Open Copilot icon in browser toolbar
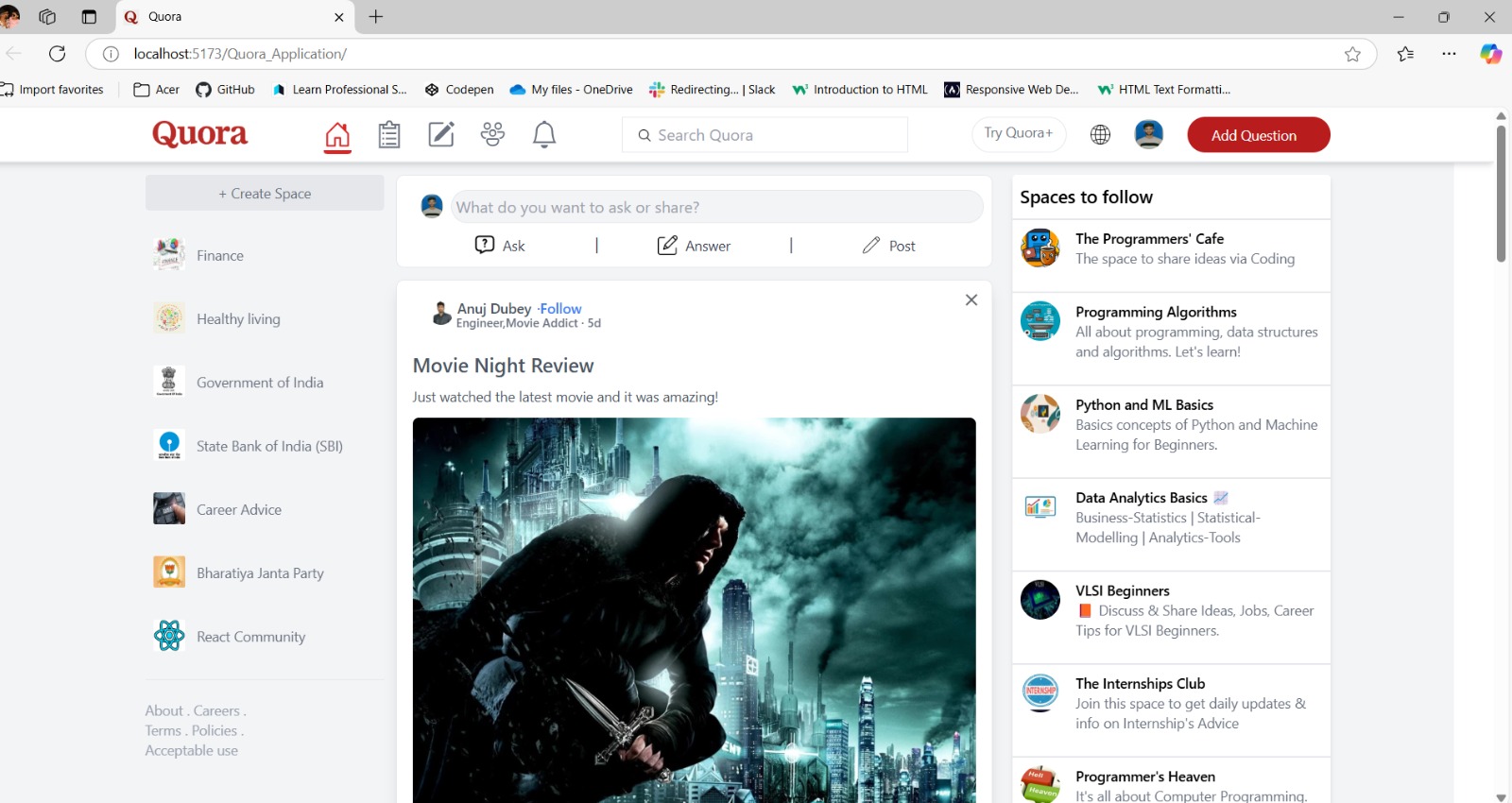The height and width of the screenshot is (803, 1512). [x=1491, y=54]
